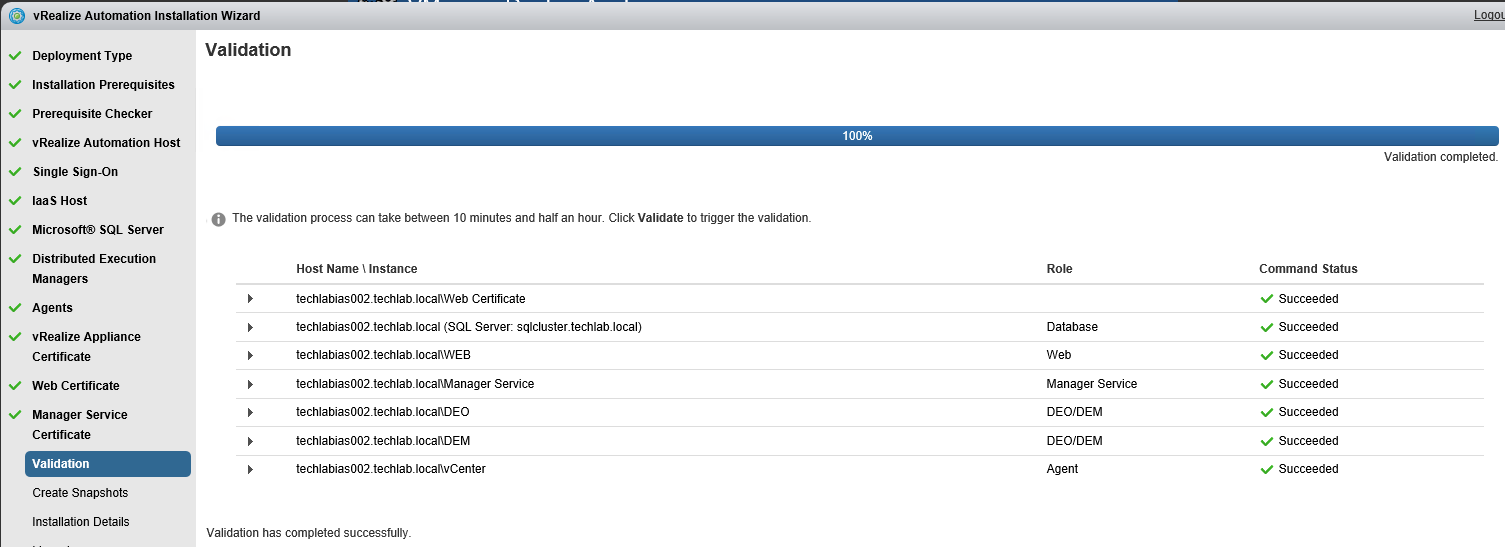Click DEO/DEM role cell in the DEO row
This screenshot has width=1505, height=547.
coord(1074,412)
